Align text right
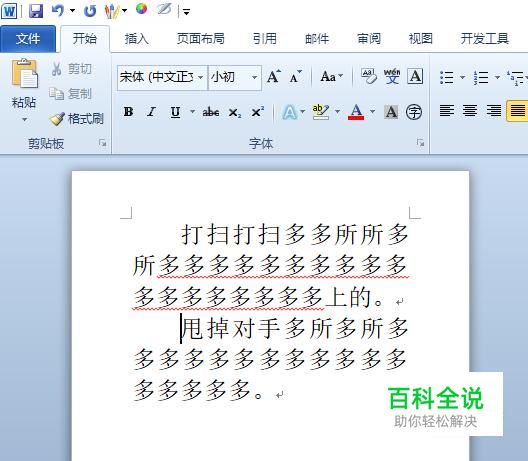528x461 pixels. pyautogui.click(x=493, y=110)
